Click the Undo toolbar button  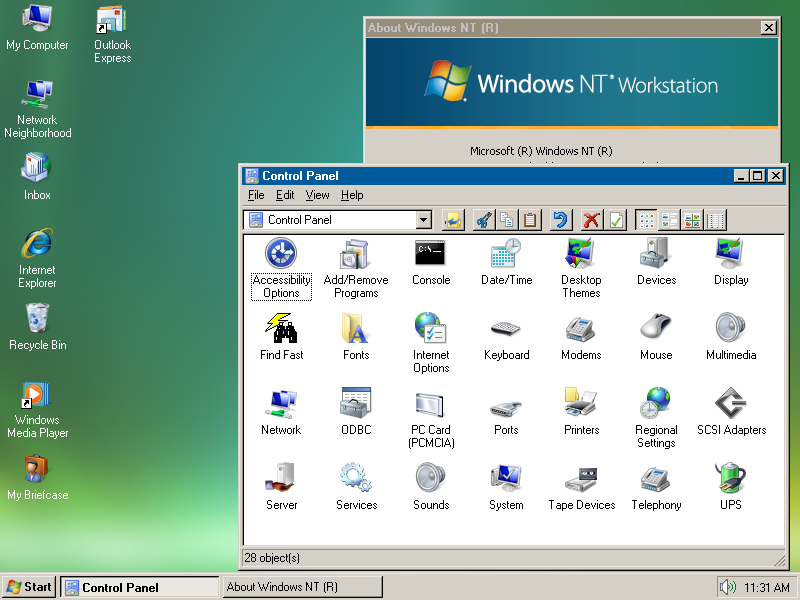(x=561, y=220)
